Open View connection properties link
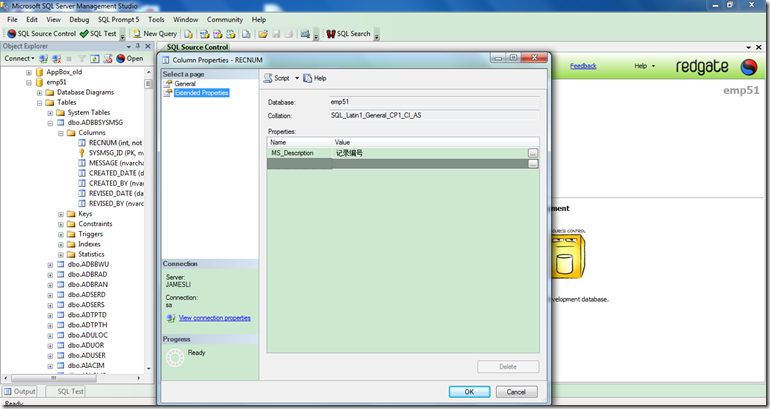The height and width of the screenshot is (409, 770). coord(215,318)
